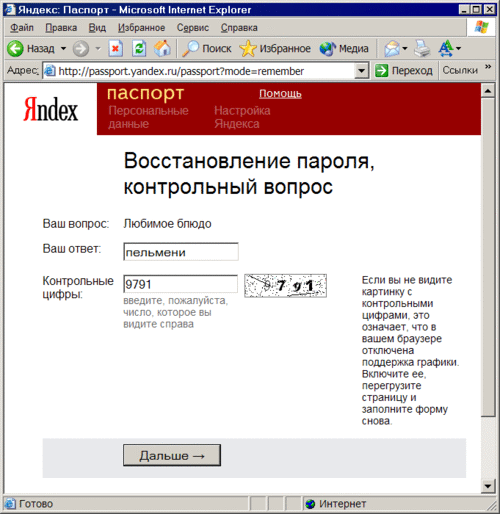The image size is (500, 514).
Task: Click the Internet Explorer title bar icon
Action: [9, 9]
